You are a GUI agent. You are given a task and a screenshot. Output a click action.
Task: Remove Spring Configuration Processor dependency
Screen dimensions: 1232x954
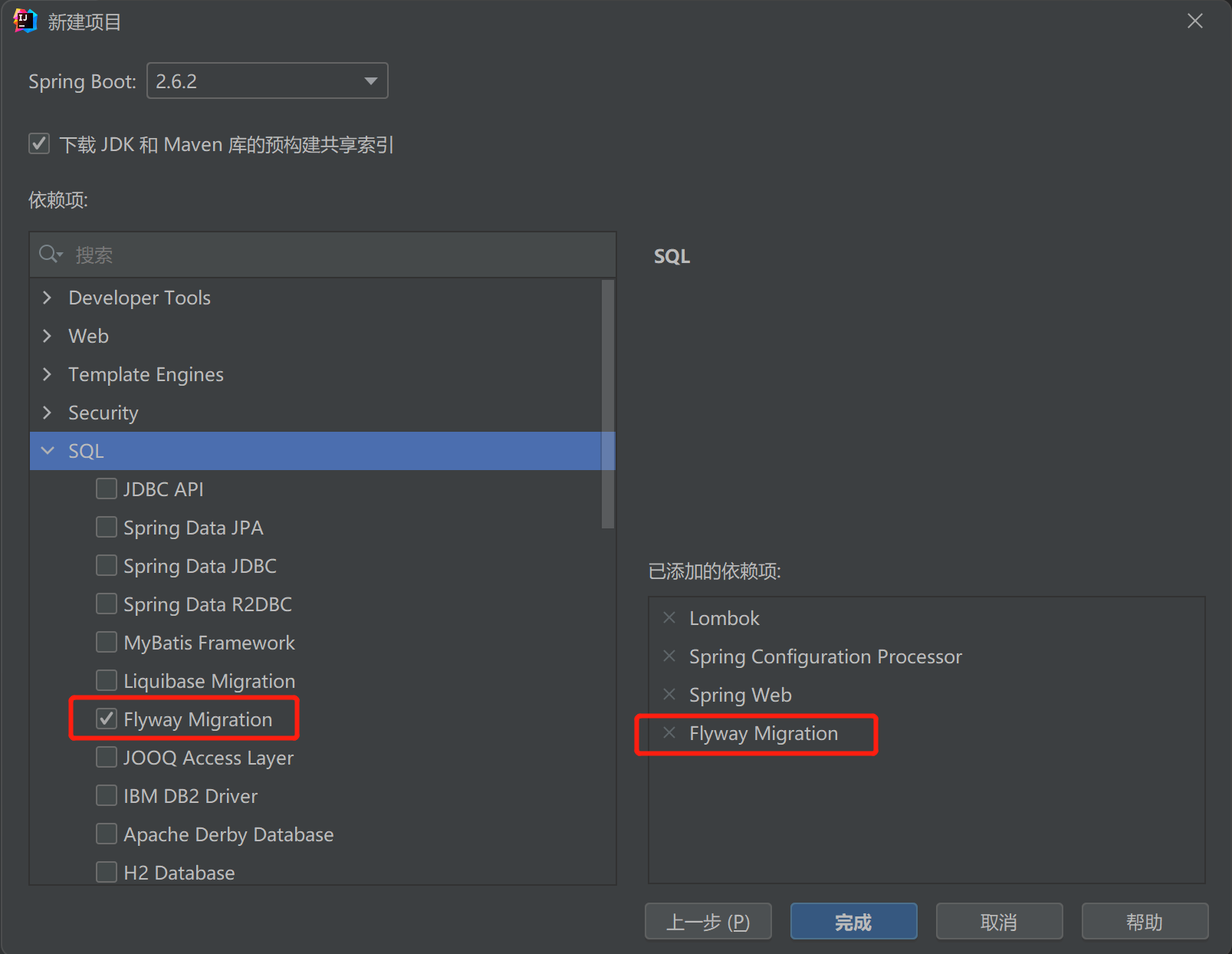click(669, 656)
